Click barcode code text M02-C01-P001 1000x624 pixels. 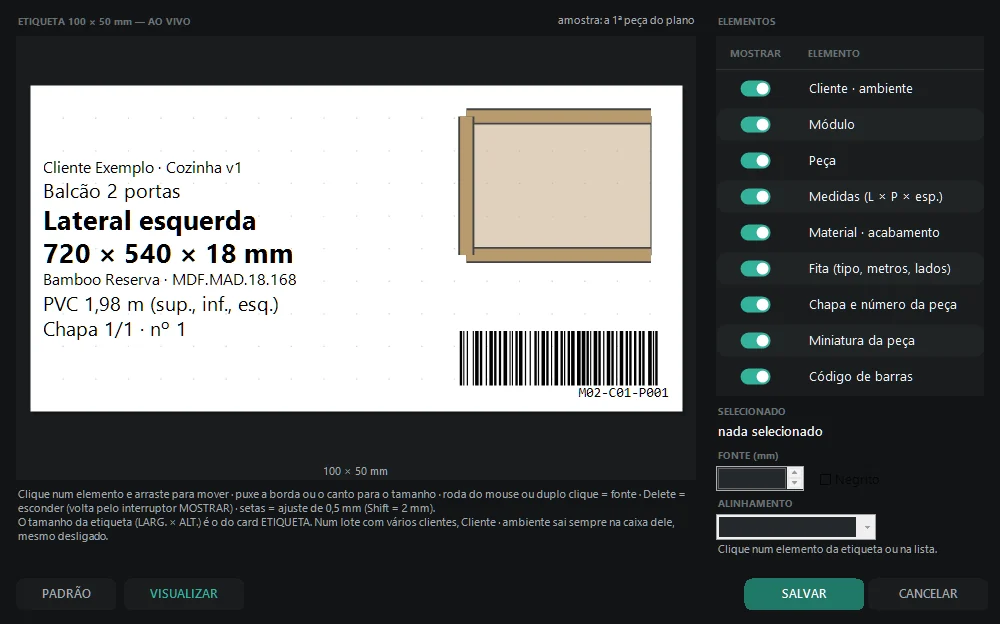coord(623,393)
